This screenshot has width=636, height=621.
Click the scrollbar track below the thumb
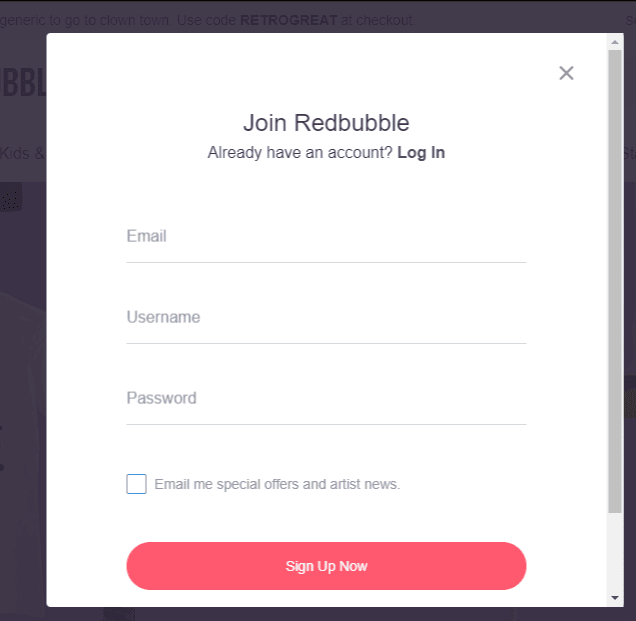(x=615, y=552)
